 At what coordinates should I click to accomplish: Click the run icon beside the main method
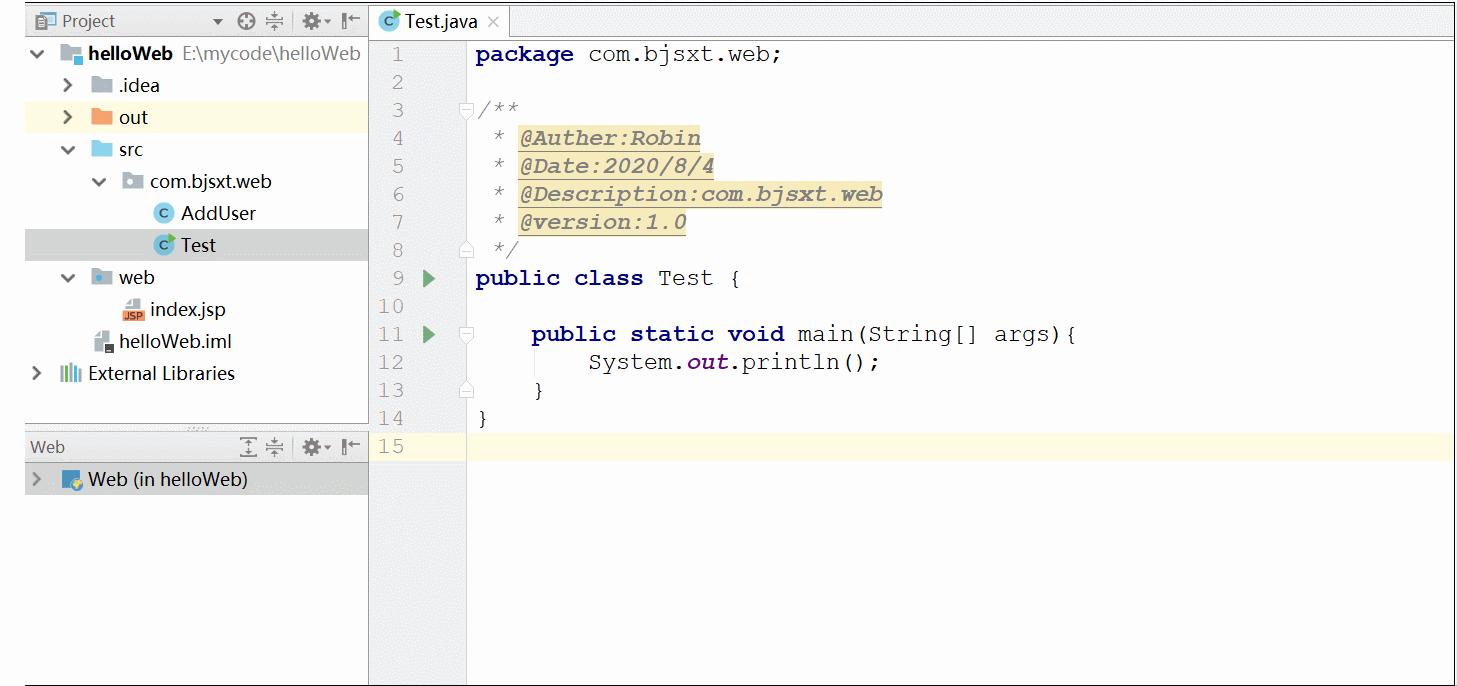(428, 334)
